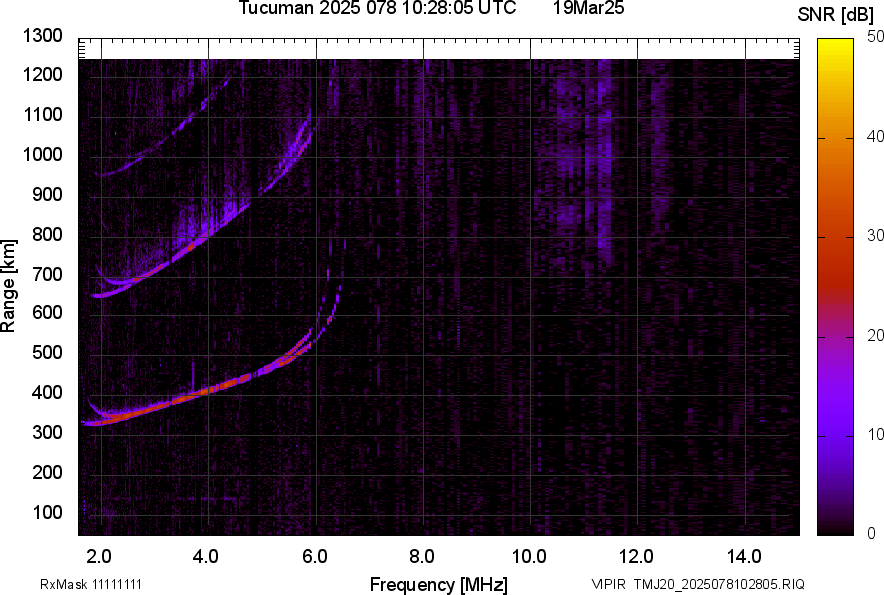Click the 'Tucuman 2025 078 10:28:05 UTC' title
Image resolution: width=884 pixels, height=595 pixels.
[x=377, y=8]
